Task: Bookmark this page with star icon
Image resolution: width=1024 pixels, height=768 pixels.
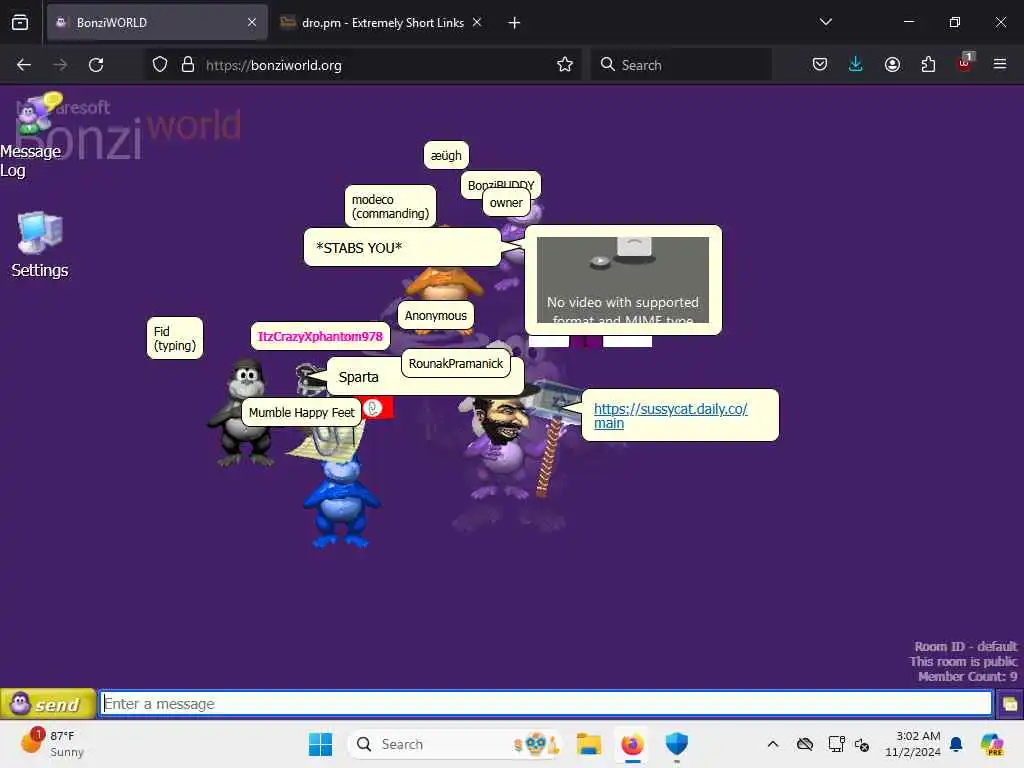Action: (x=565, y=65)
